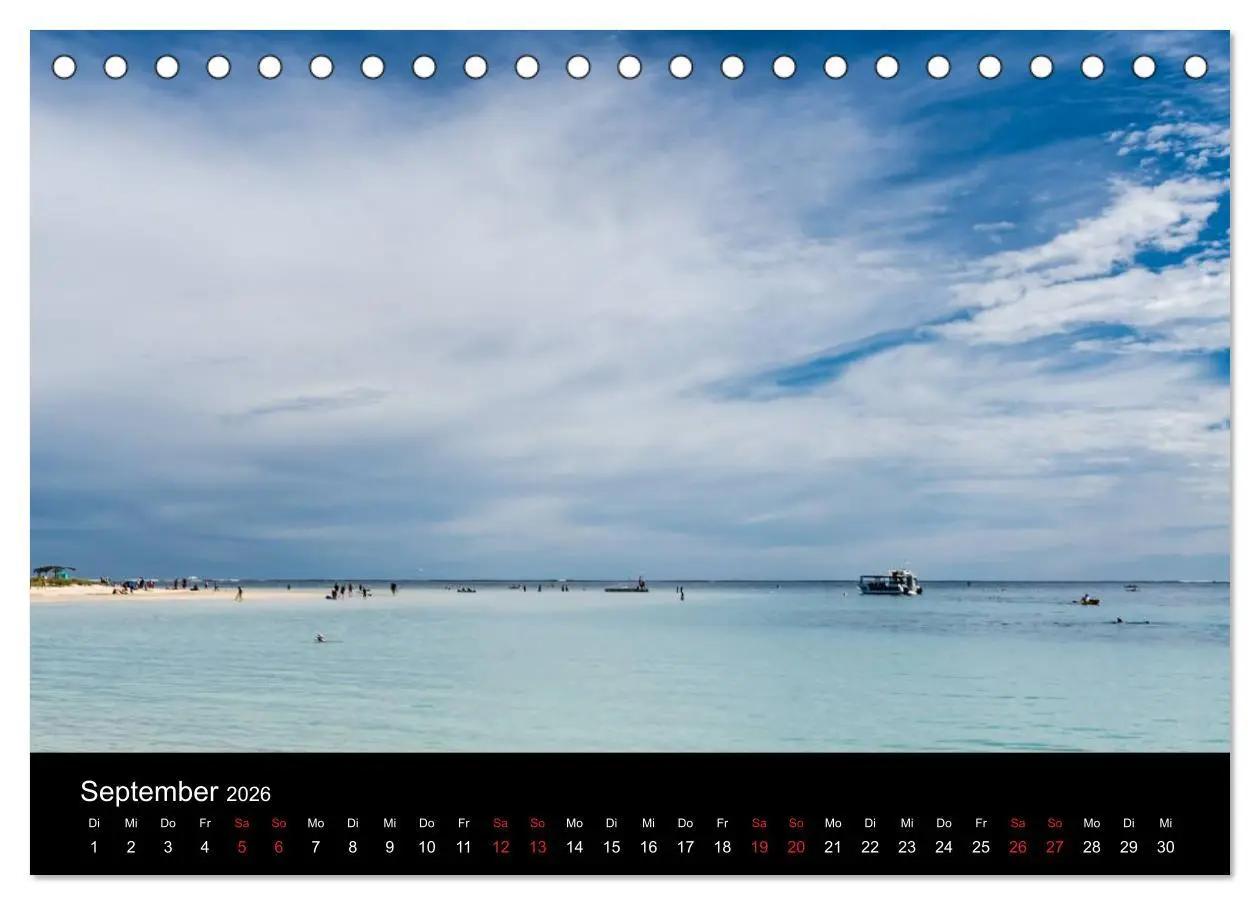1260x905 pixels.
Task: Select date 24 in the calendar strip
Action: click(944, 847)
